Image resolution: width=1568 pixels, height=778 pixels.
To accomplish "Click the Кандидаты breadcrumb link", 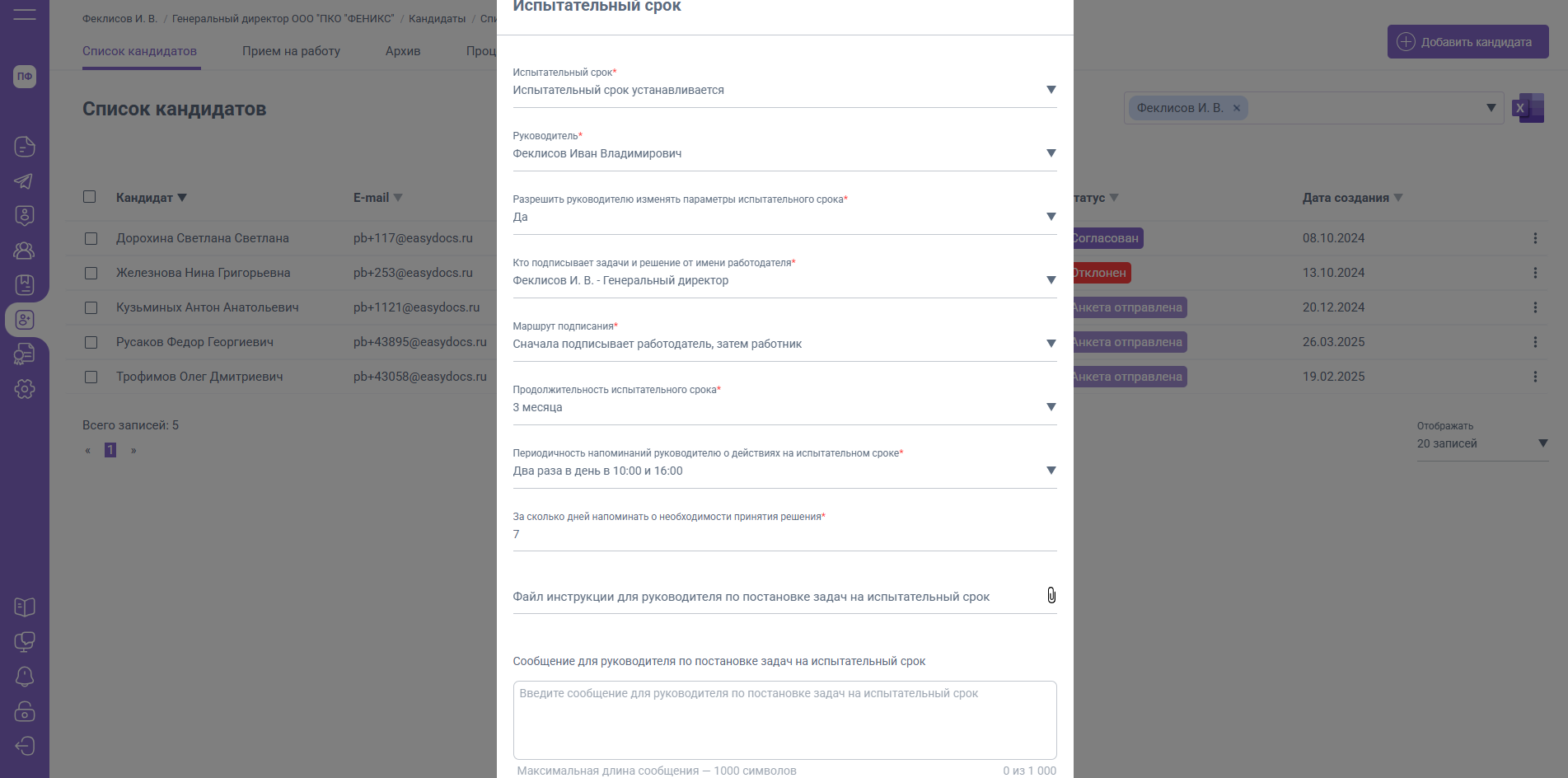I will coord(437,19).
